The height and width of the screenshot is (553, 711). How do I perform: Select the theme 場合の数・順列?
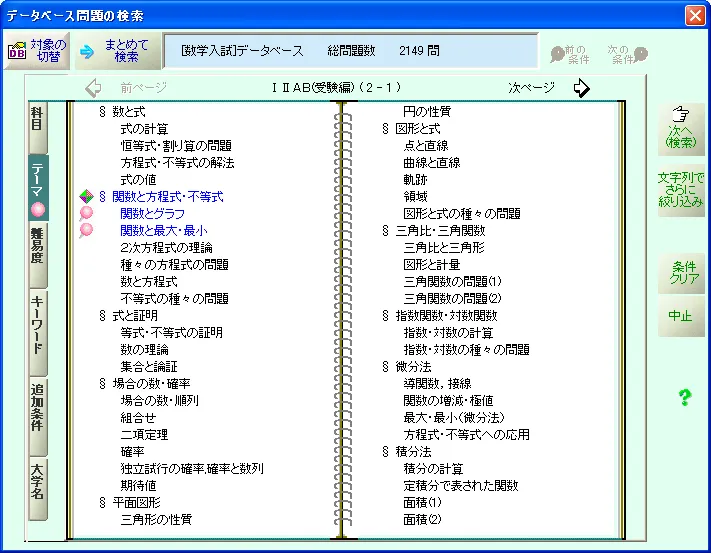(160, 400)
